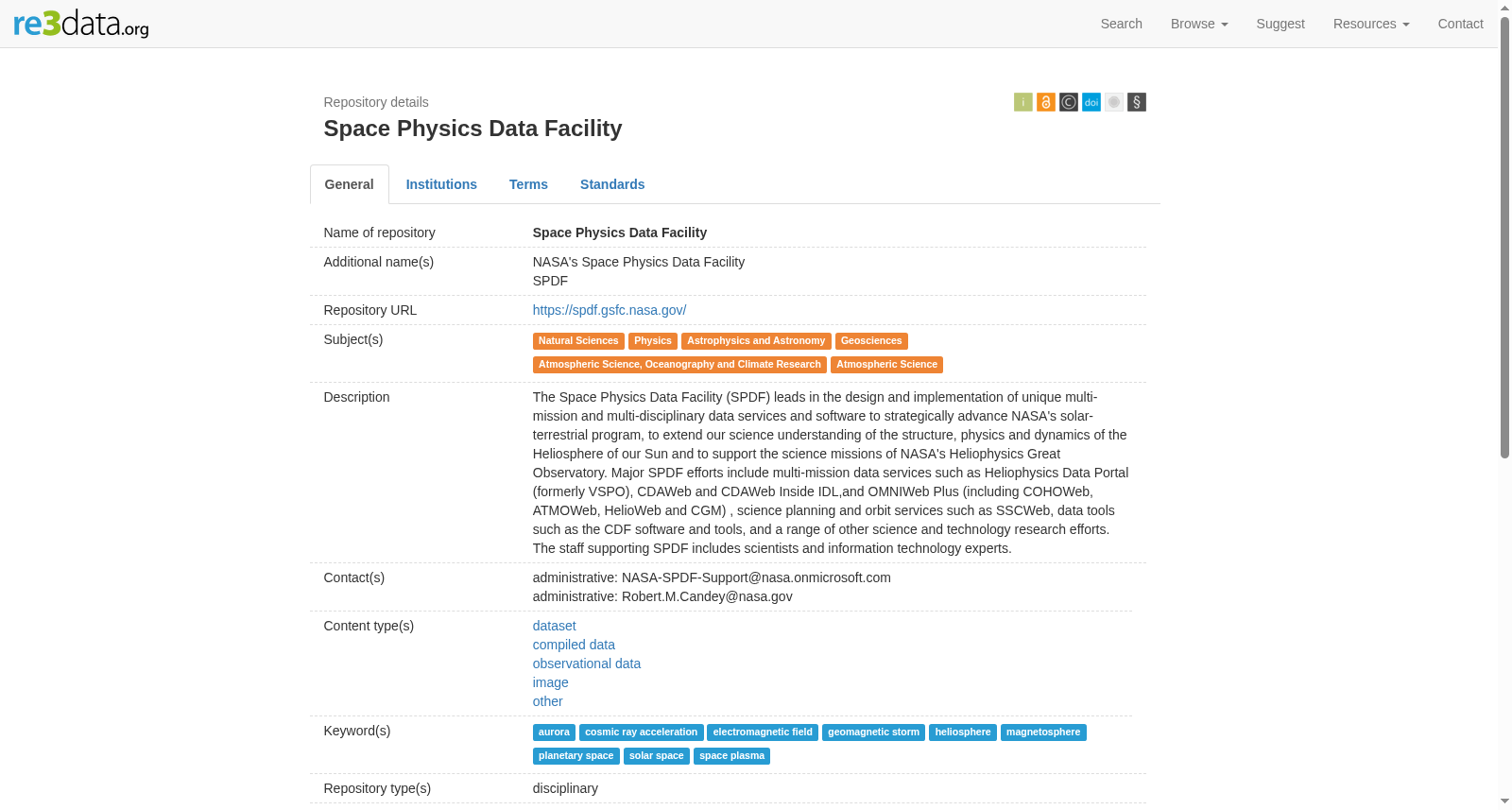Viewport: 1512px width, 810px height.
Task: Click the observational data content type link
Action: [x=587, y=664]
